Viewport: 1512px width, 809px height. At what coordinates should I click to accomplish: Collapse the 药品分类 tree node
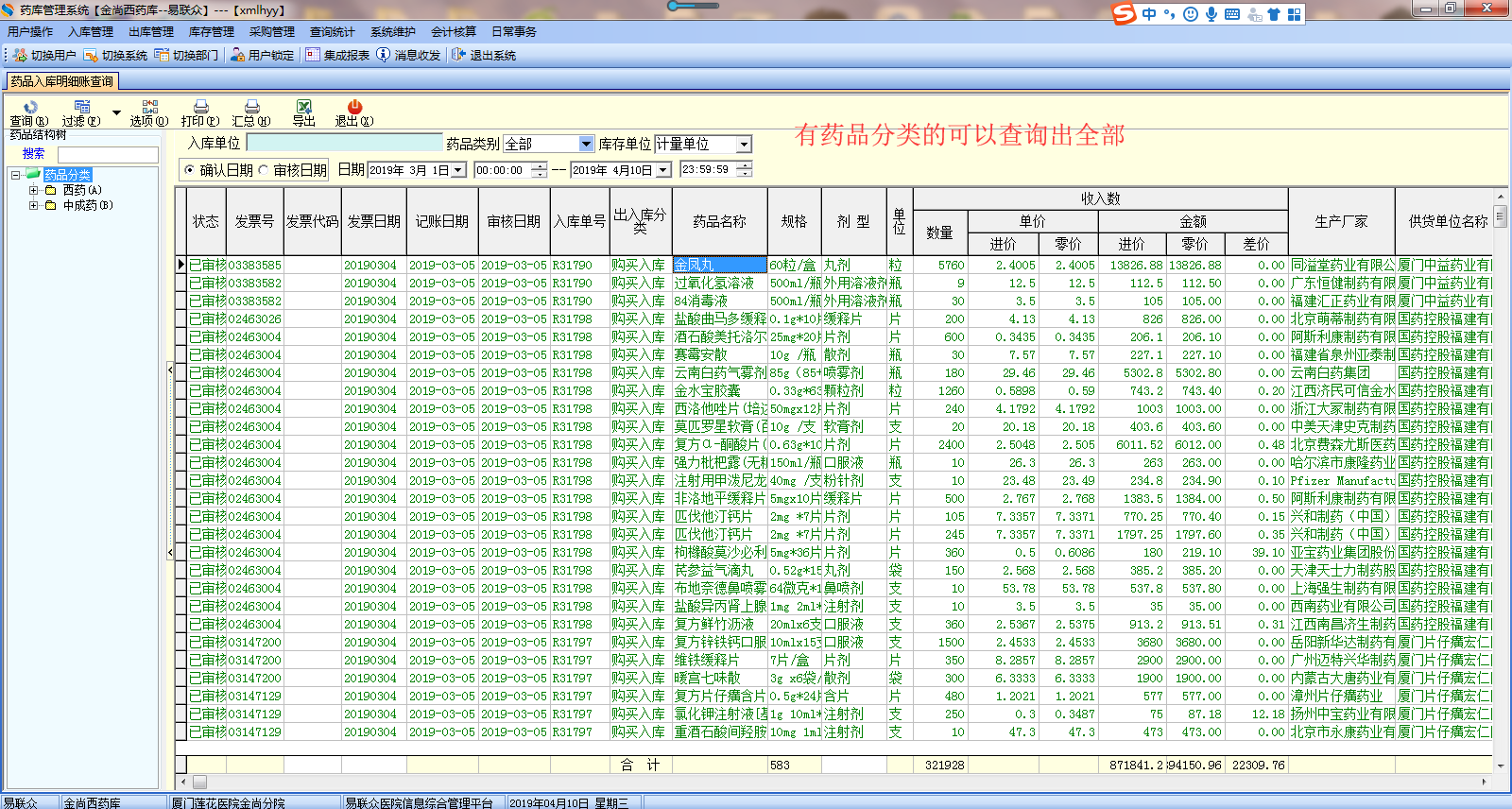16,175
